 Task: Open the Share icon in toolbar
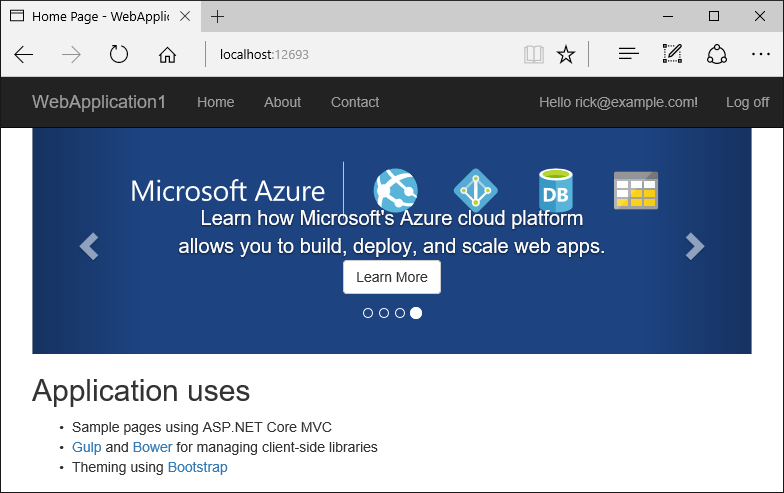point(716,54)
